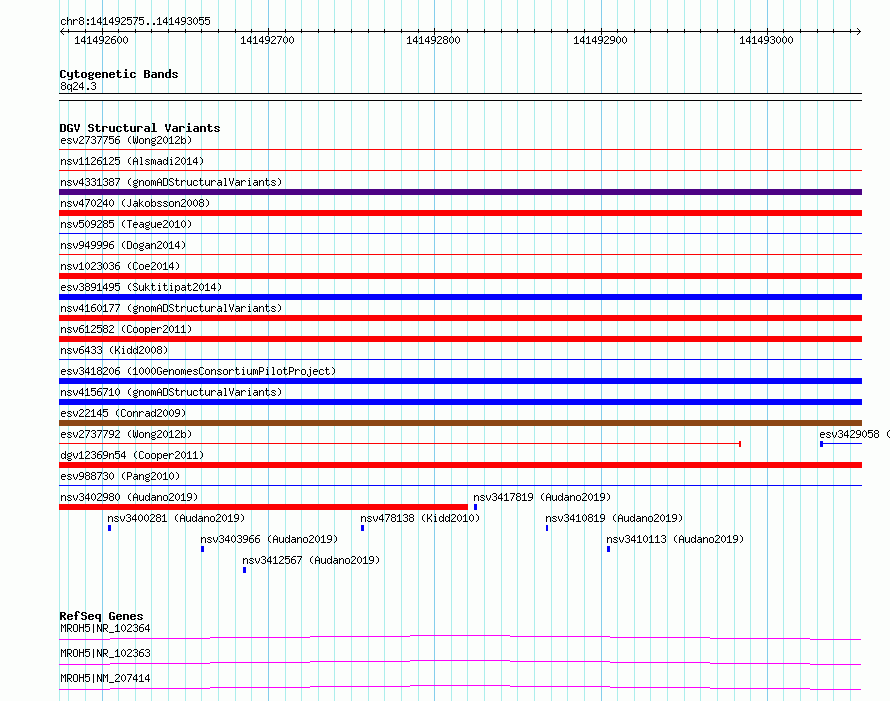Click the nsv3412567 (Audano2019) blue marker
The height and width of the screenshot is (701, 890).
click(x=245, y=570)
